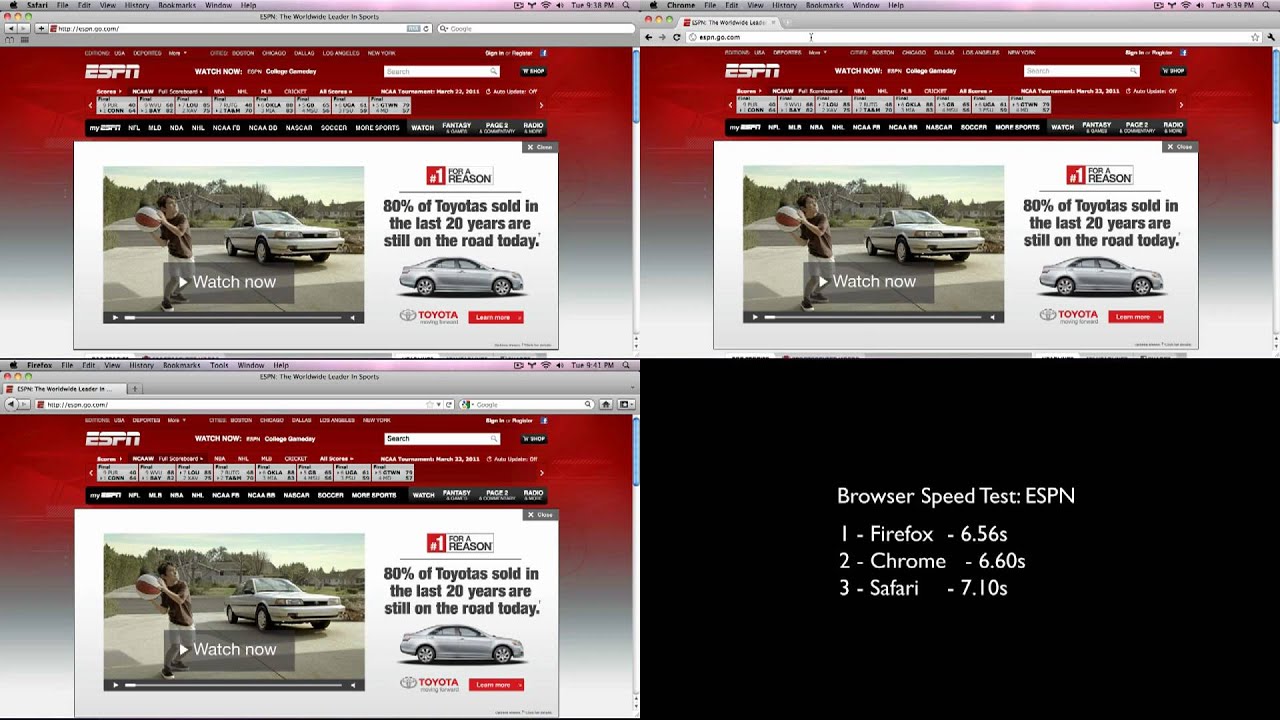This screenshot has width=1280, height=720.
Task: Select the NFL tab in Safari's ESPN nav
Action: click(x=134, y=128)
